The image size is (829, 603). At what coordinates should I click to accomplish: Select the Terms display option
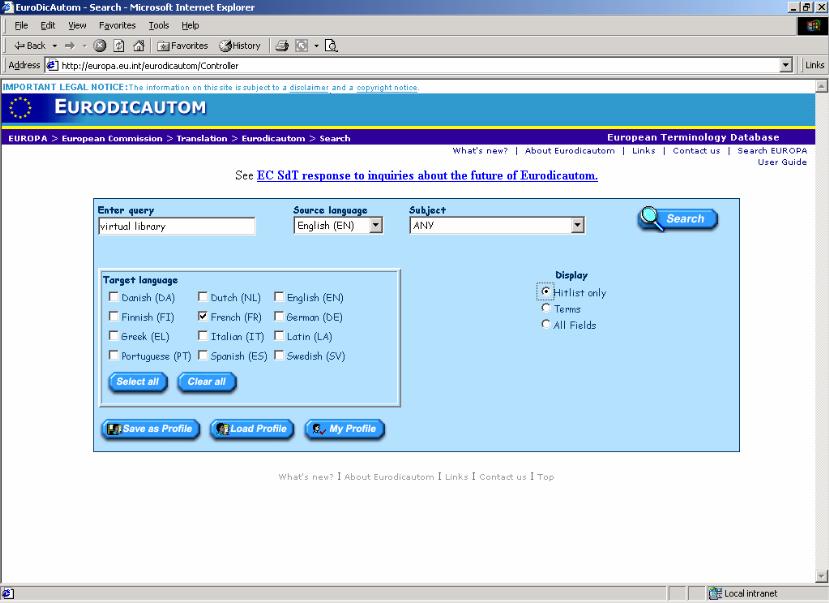(546, 308)
